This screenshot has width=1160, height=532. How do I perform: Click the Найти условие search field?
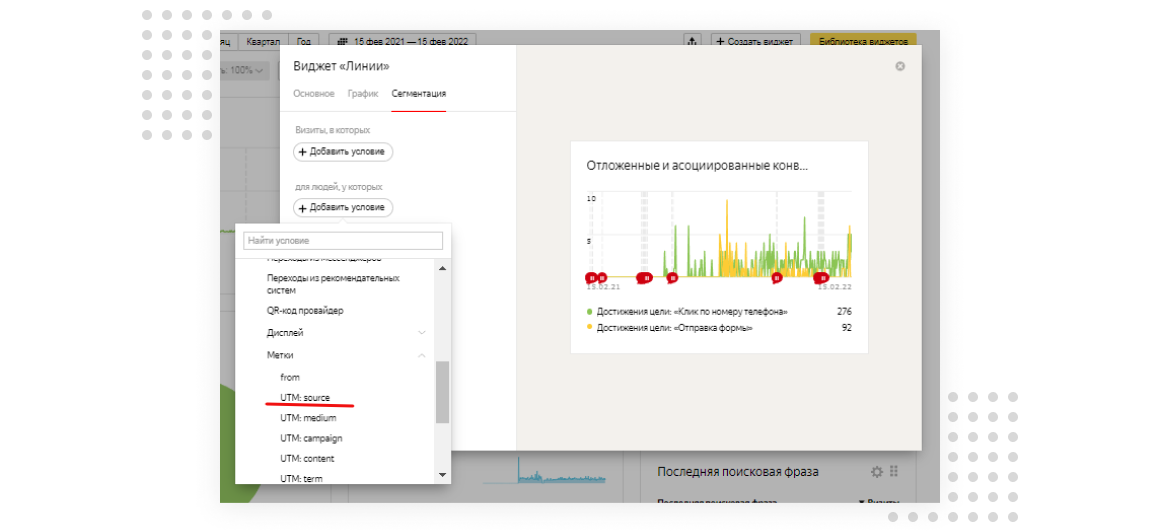343,240
